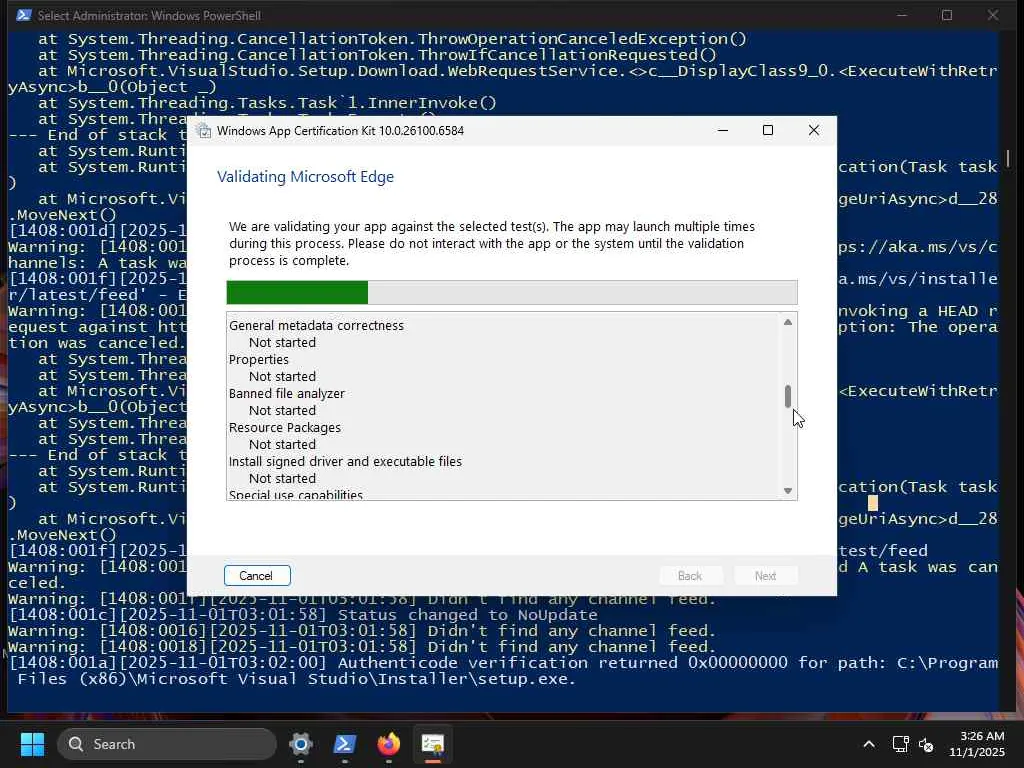Minimize the Windows App Certification Kit dialog
The width and height of the screenshot is (1024, 768).
coord(722,130)
